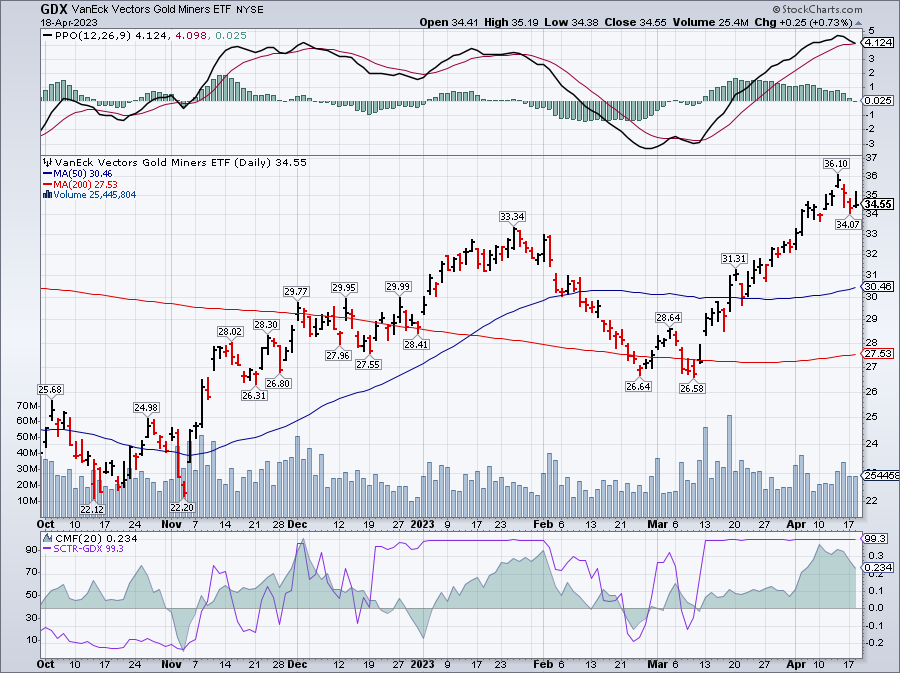The height and width of the screenshot is (673, 900).
Task: Click the 36.10 price high annotation
Action: click(836, 164)
